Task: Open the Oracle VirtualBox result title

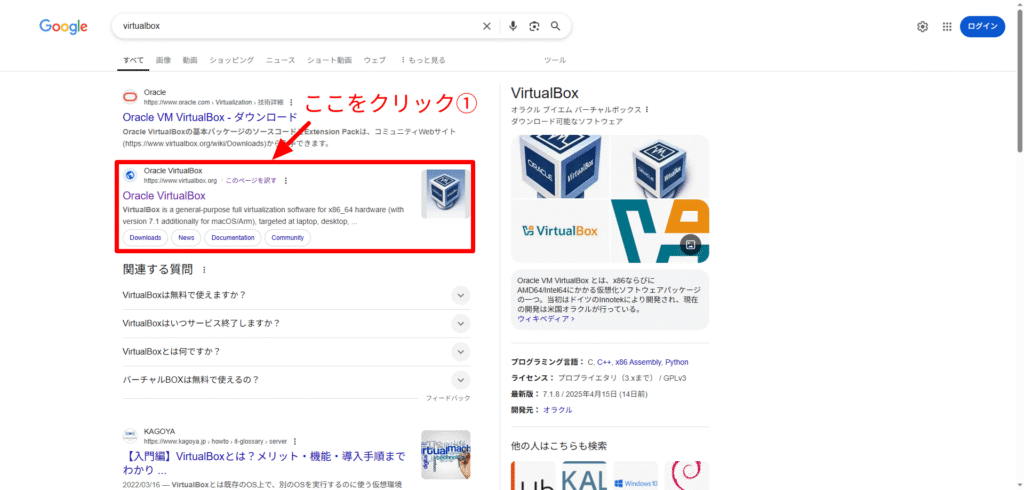Action: 164,195
